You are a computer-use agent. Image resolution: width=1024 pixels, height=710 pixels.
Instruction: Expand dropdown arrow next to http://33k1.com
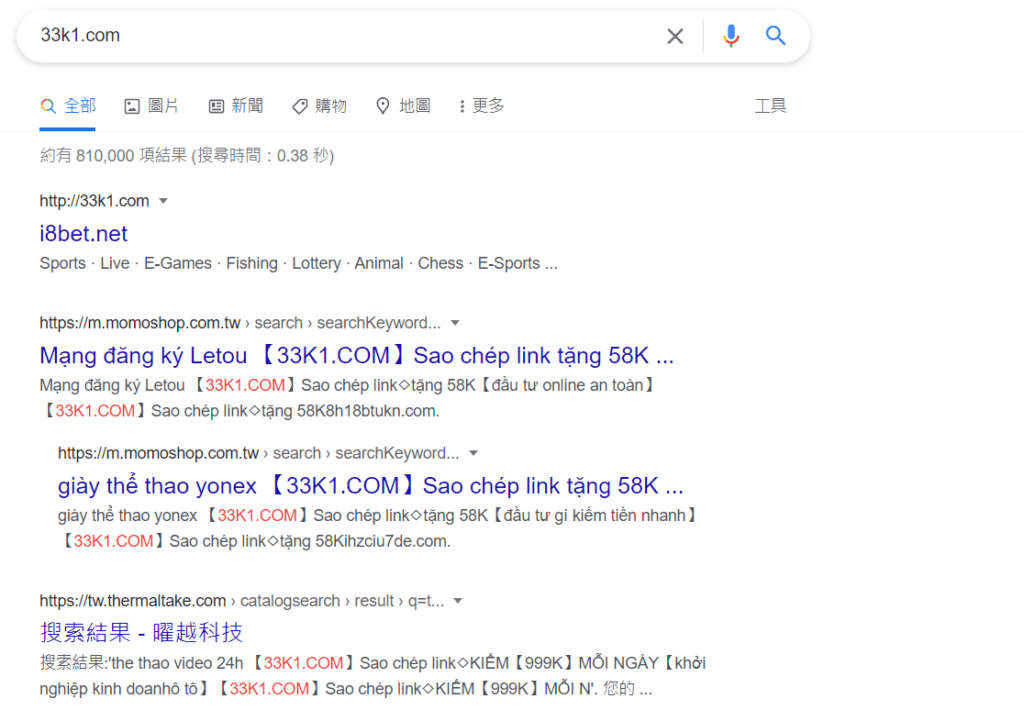coord(163,201)
